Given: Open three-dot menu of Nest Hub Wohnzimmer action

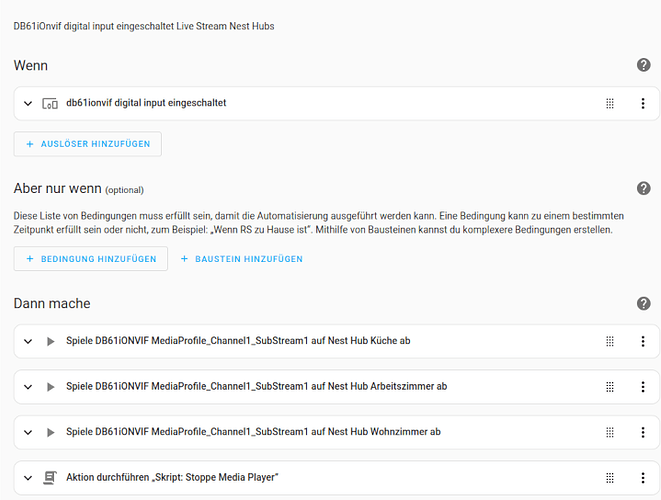Looking at the screenshot, I should pyautogui.click(x=643, y=432).
